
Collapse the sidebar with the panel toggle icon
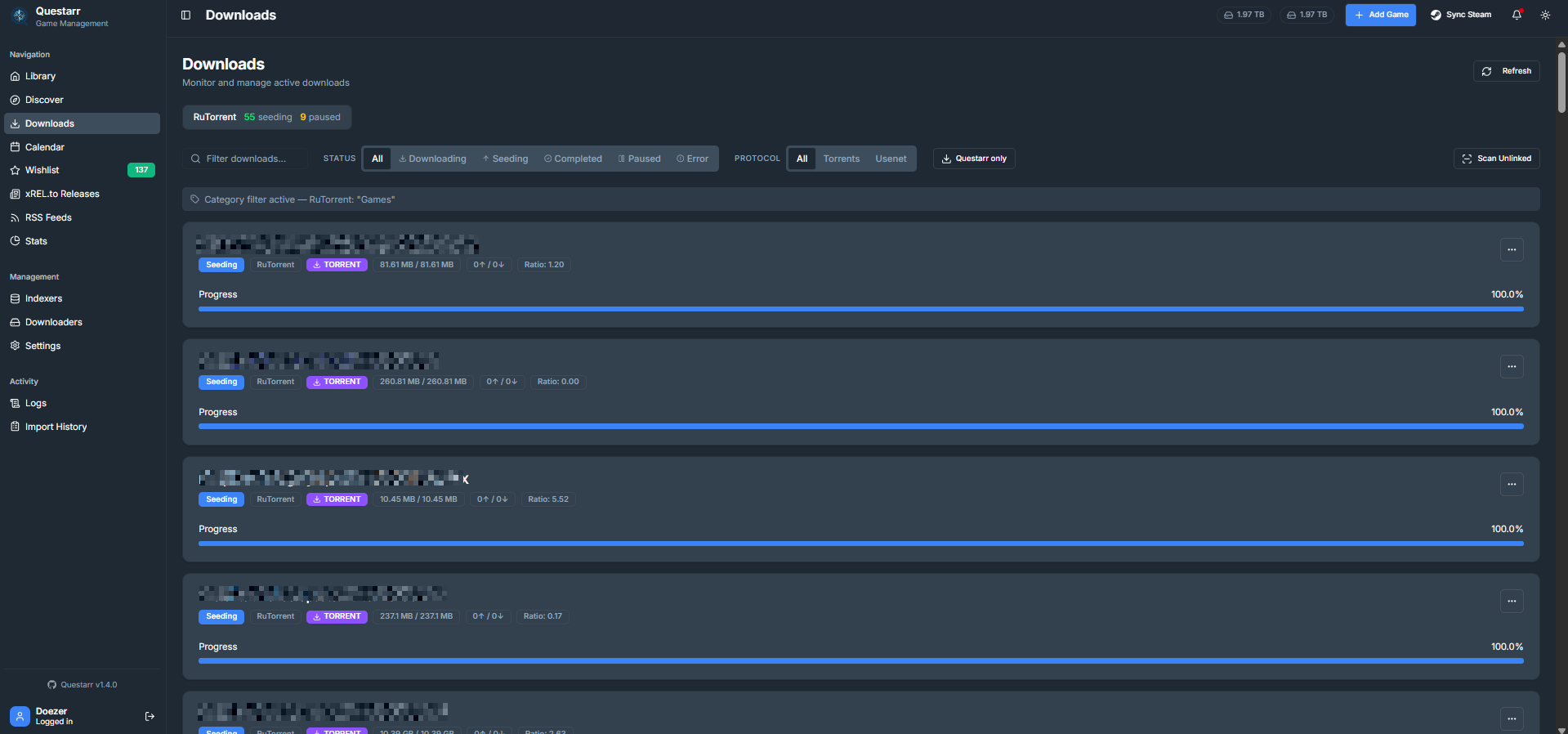pyautogui.click(x=185, y=15)
